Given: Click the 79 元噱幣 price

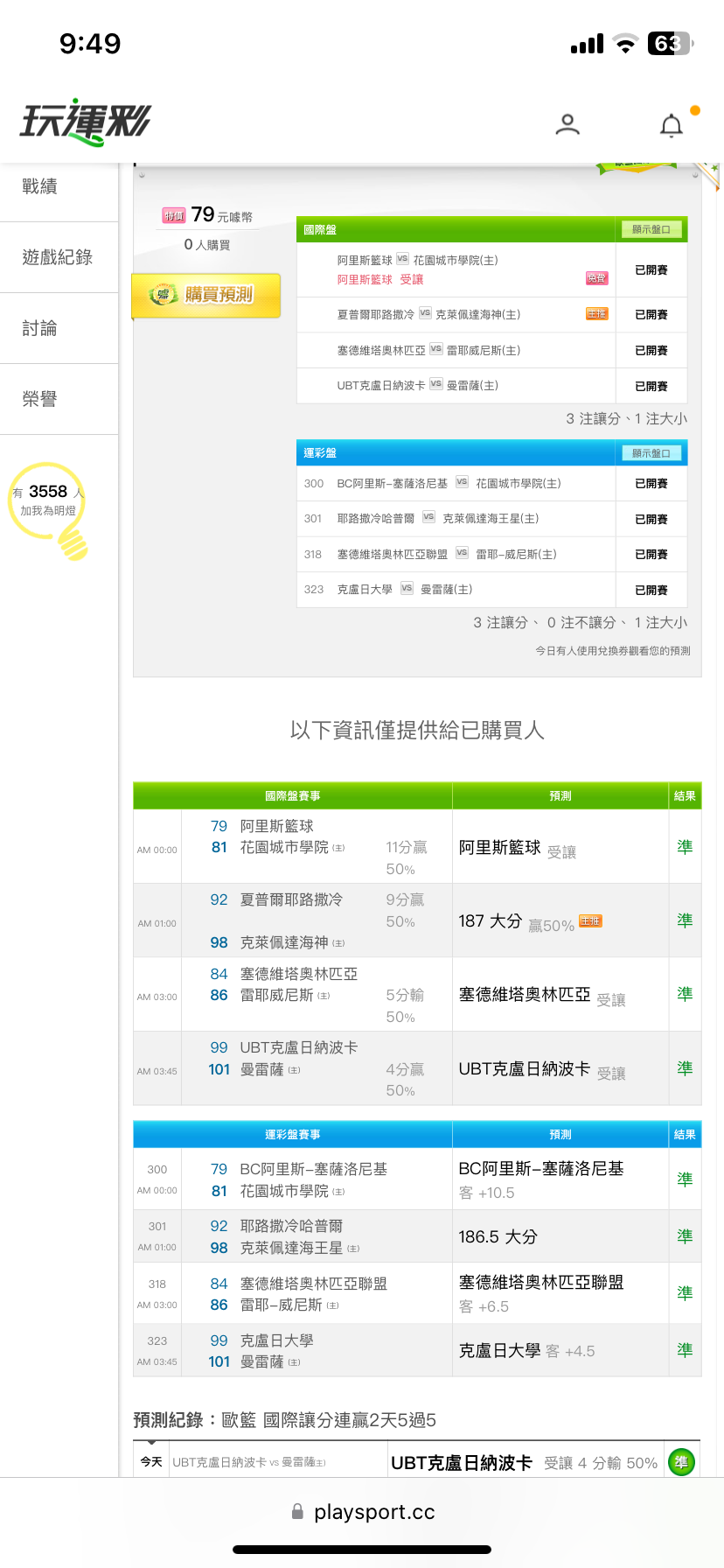Looking at the screenshot, I should [x=222, y=215].
